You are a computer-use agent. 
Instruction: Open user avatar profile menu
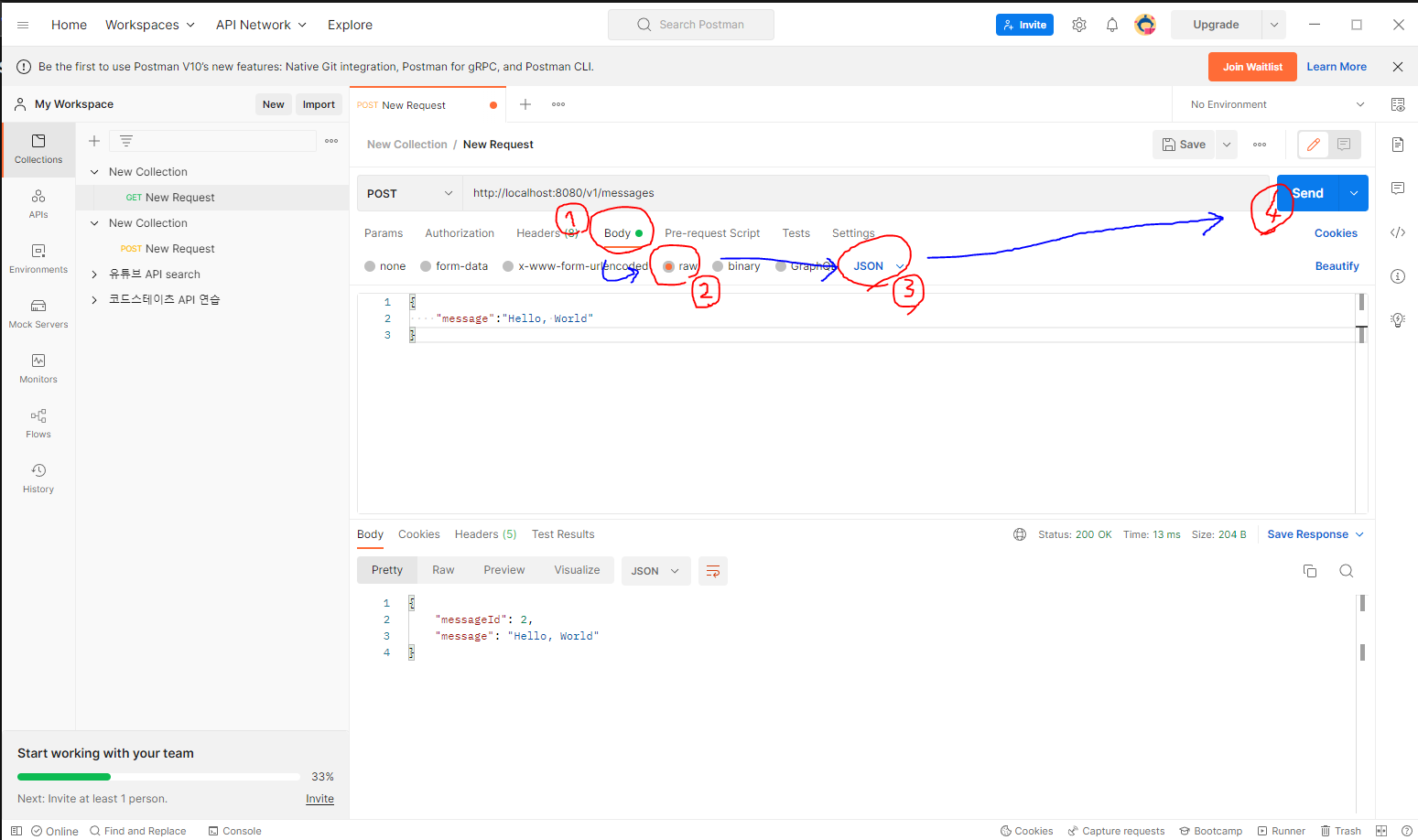click(1145, 25)
